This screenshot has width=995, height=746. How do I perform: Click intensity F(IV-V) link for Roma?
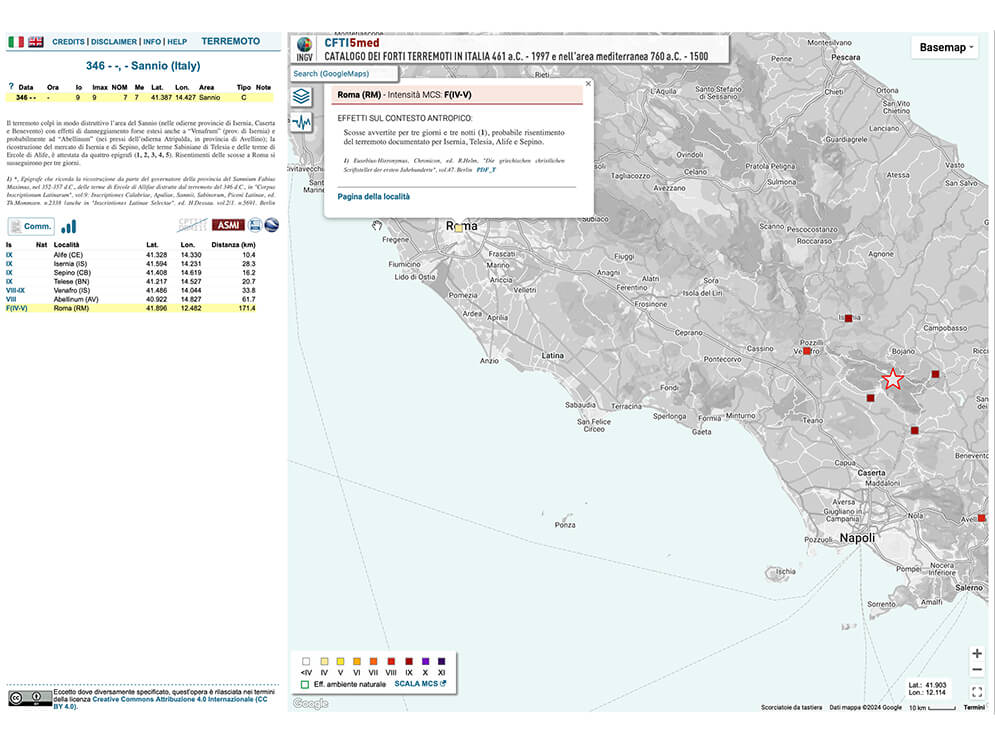16,308
